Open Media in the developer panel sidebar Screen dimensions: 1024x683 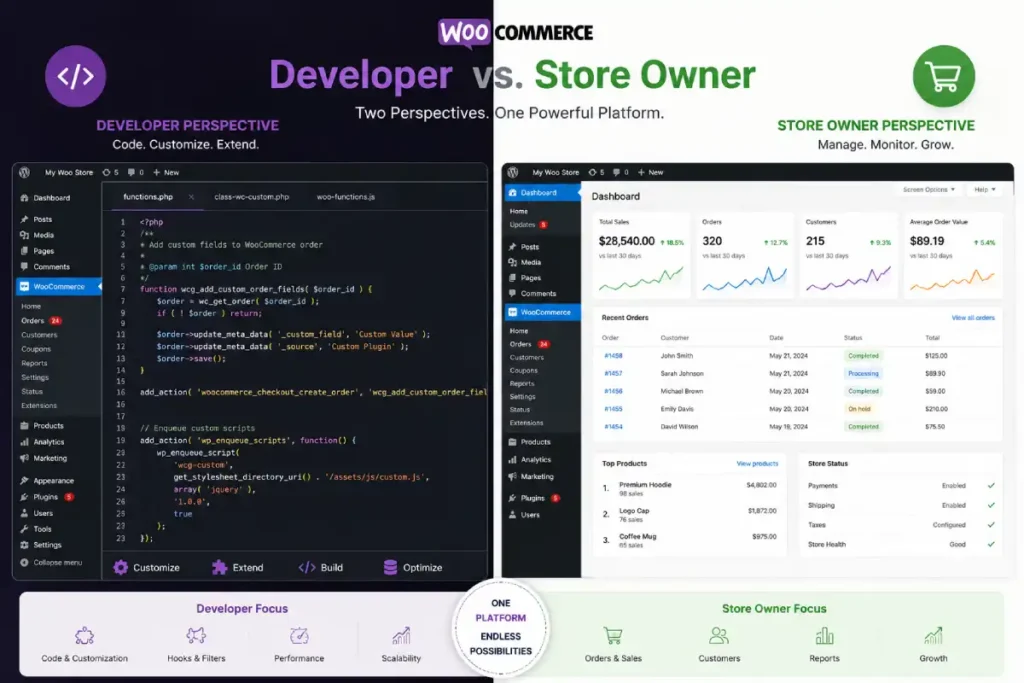37,235
